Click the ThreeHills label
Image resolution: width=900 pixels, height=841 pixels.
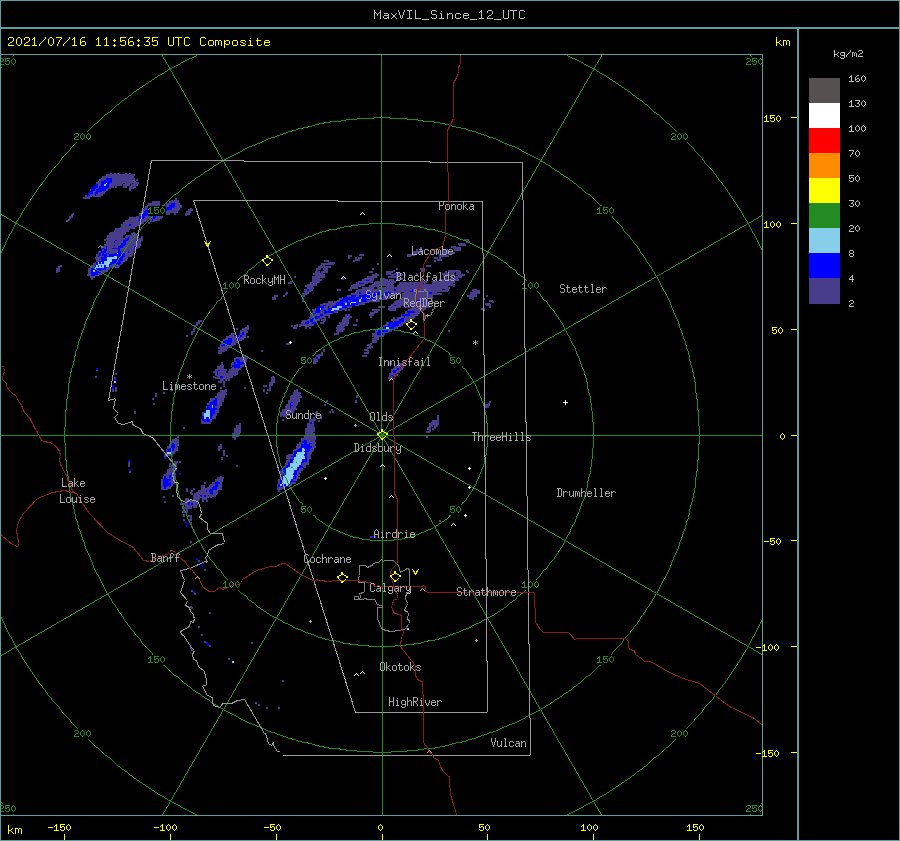[501, 437]
